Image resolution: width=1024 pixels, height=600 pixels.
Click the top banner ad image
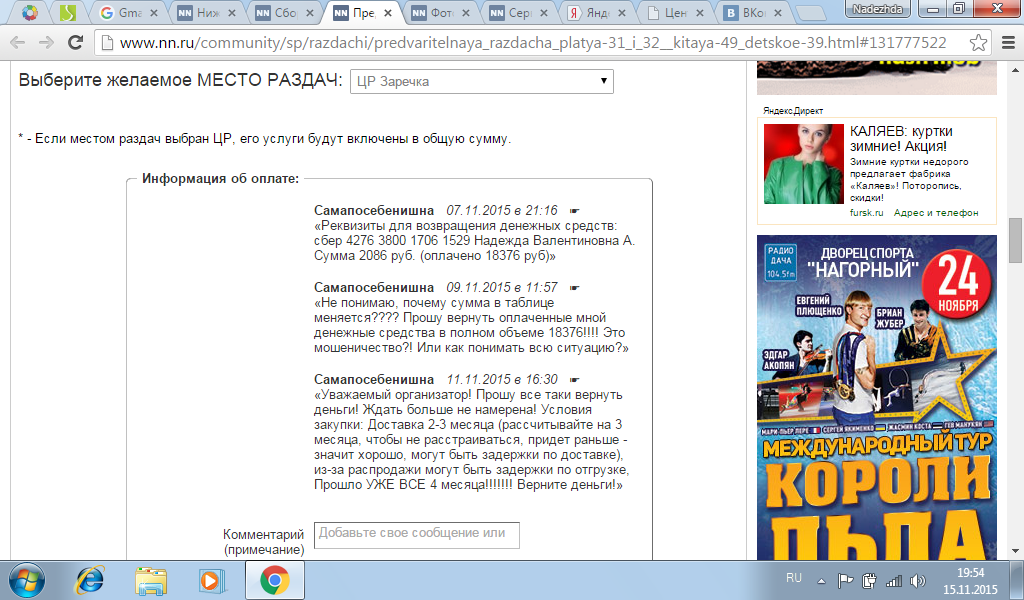click(877, 78)
